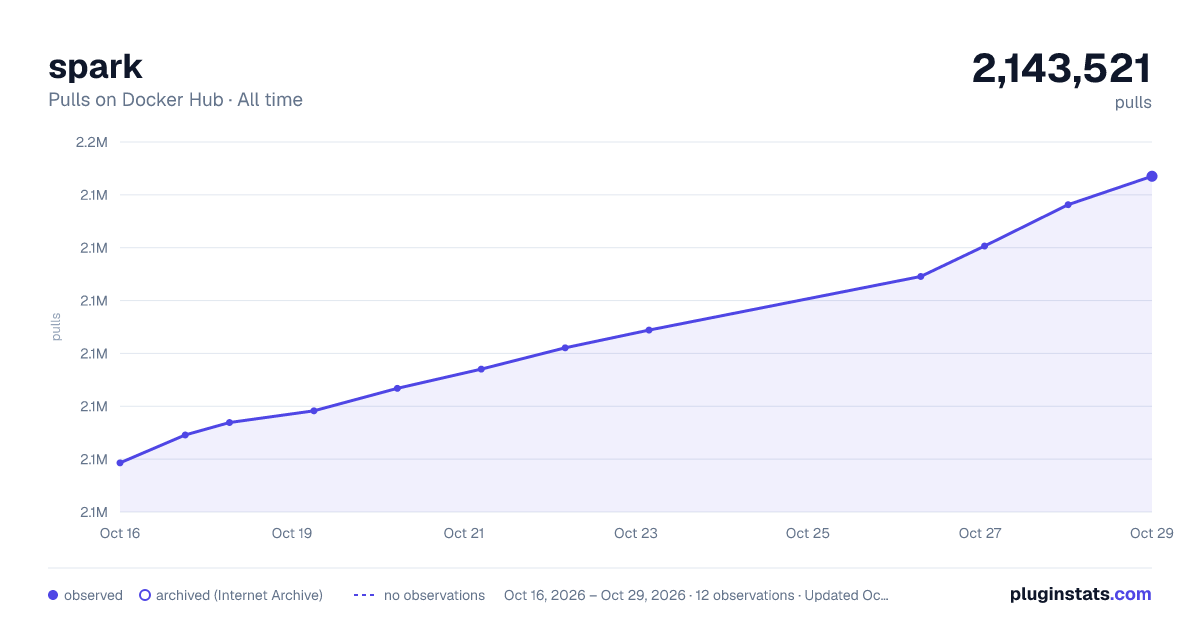Select the first data point at the chart's left edge

(120, 463)
